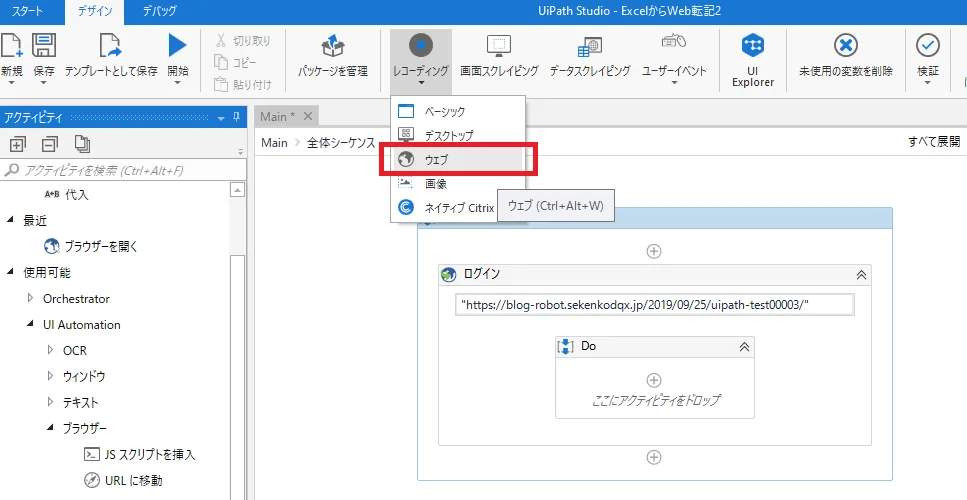This screenshot has height=500, width=967.
Task: Close the Main * tab
Action: (308, 117)
